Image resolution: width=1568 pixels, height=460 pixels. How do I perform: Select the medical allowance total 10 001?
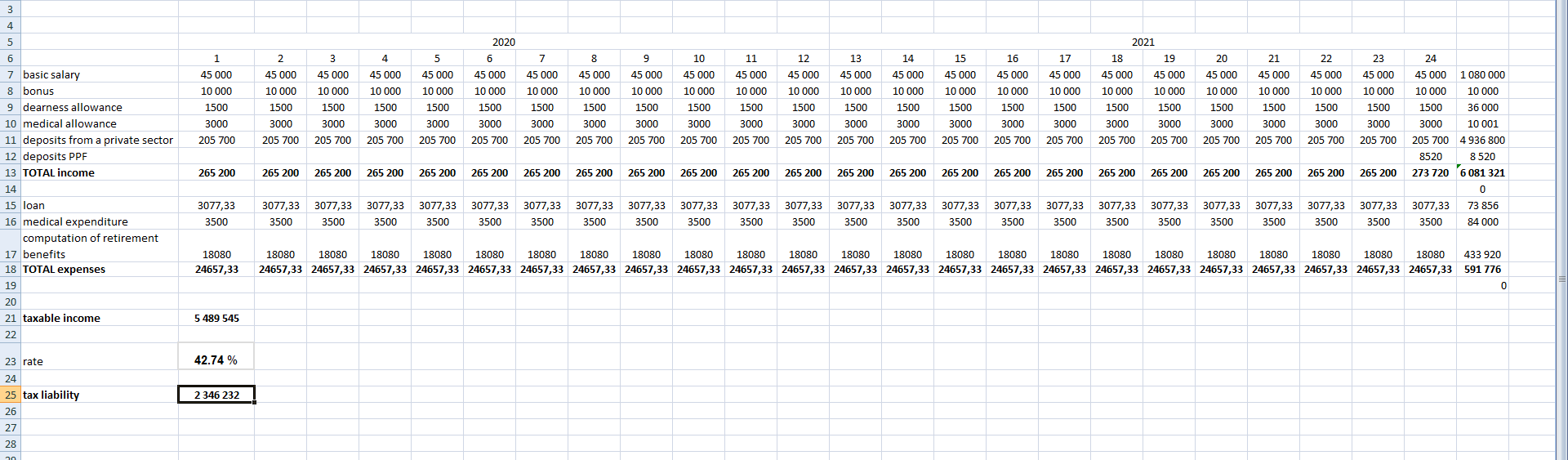1482,123
